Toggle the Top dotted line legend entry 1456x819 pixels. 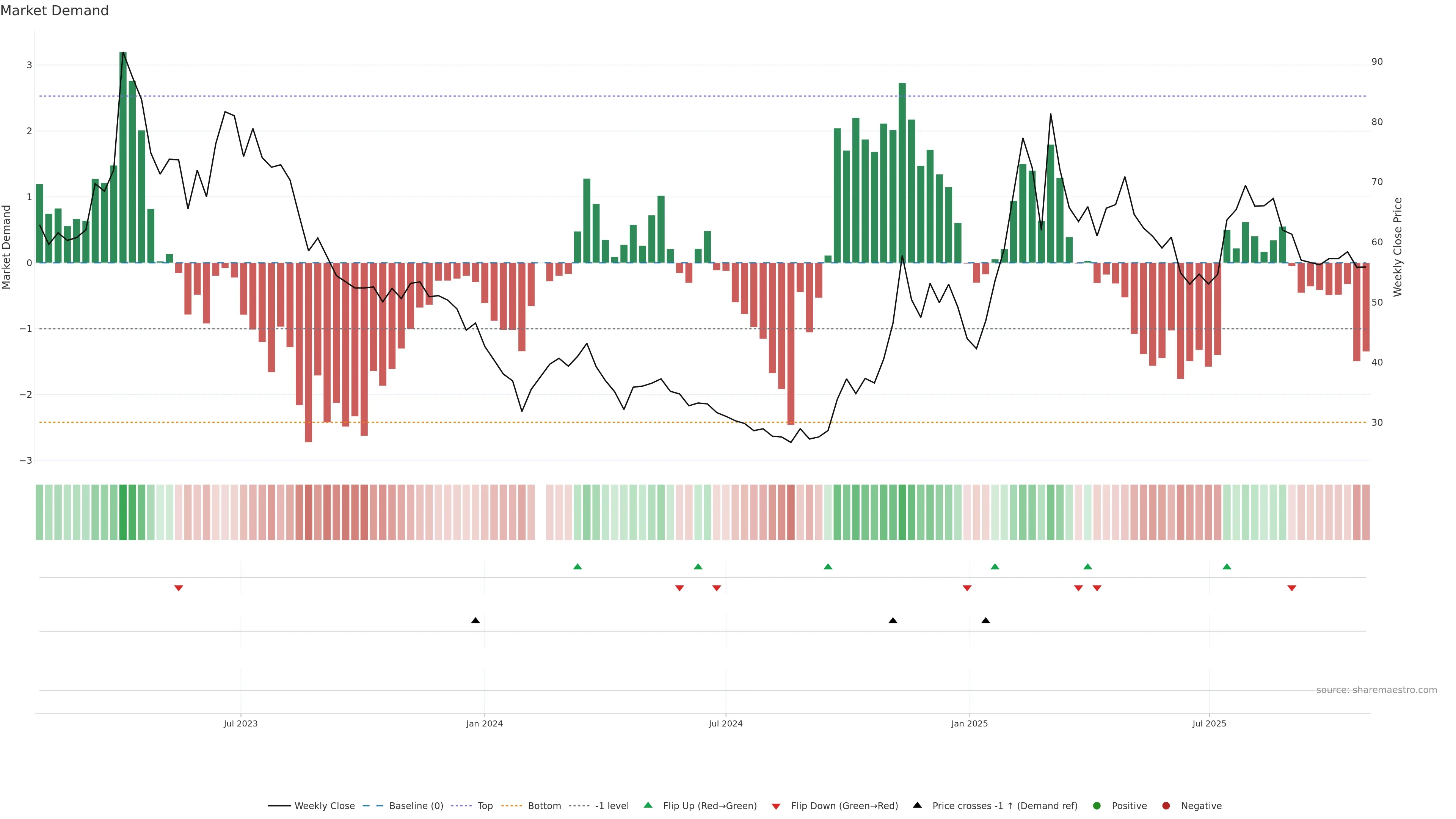point(485,806)
